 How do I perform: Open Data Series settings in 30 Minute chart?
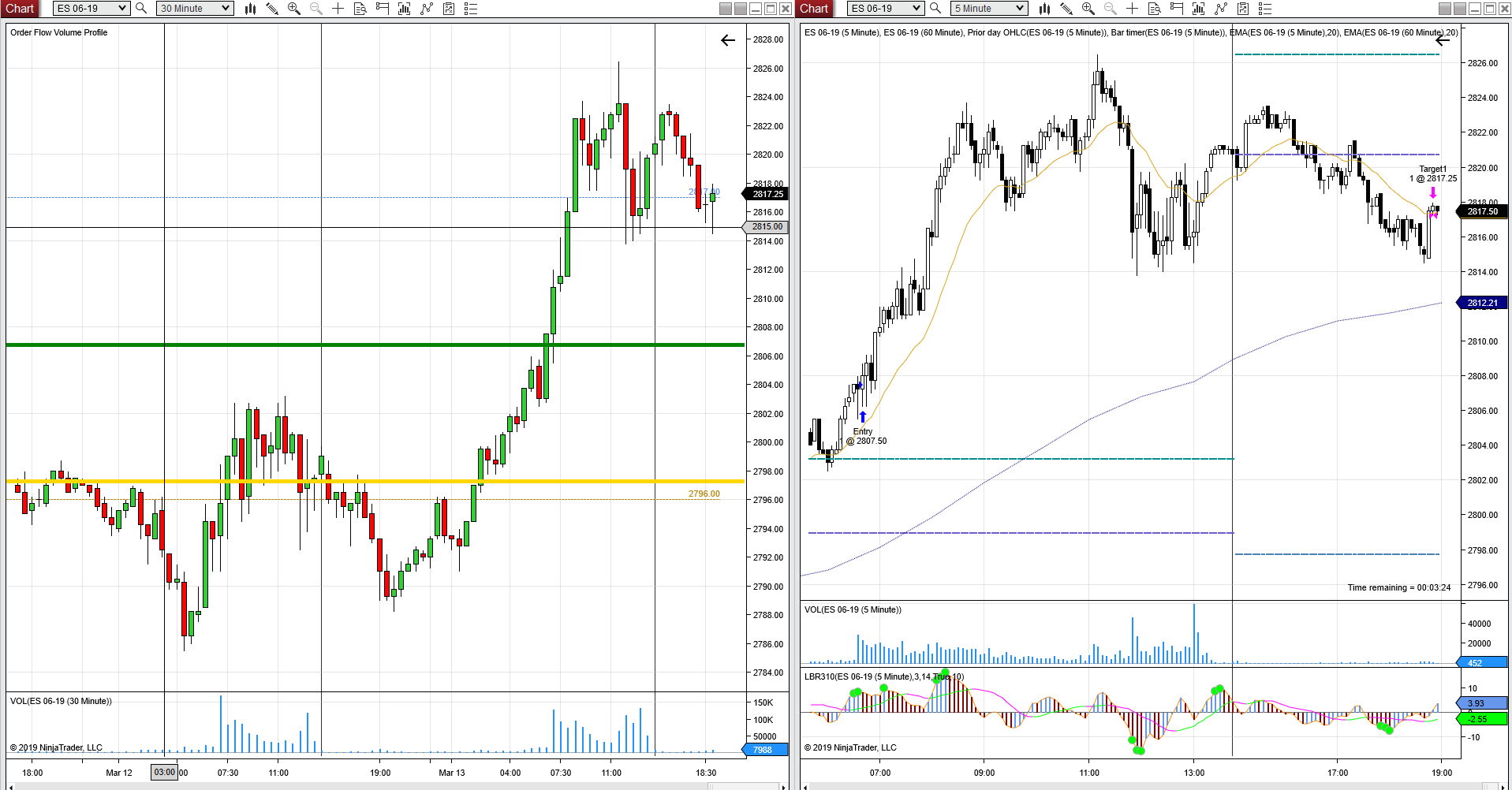click(405, 8)
